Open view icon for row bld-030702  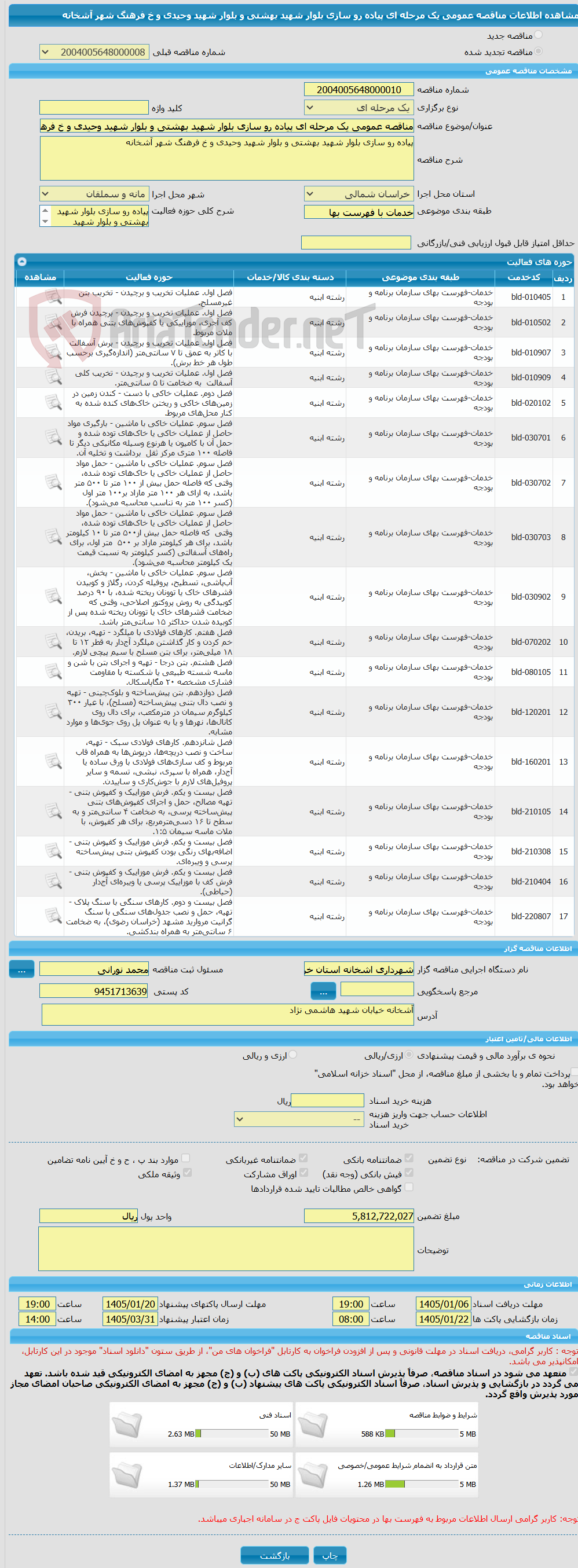point(54,482)
